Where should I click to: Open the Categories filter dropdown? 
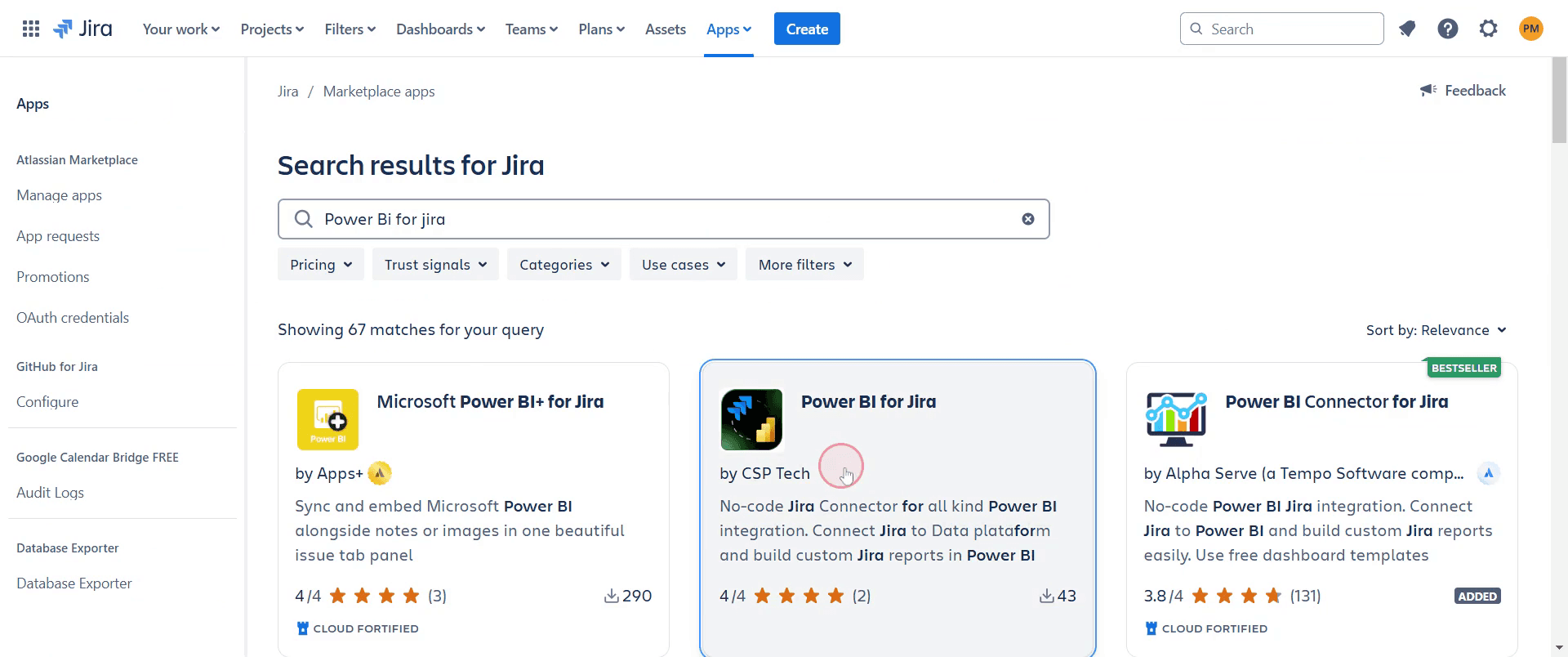click(x=564, y=265)
